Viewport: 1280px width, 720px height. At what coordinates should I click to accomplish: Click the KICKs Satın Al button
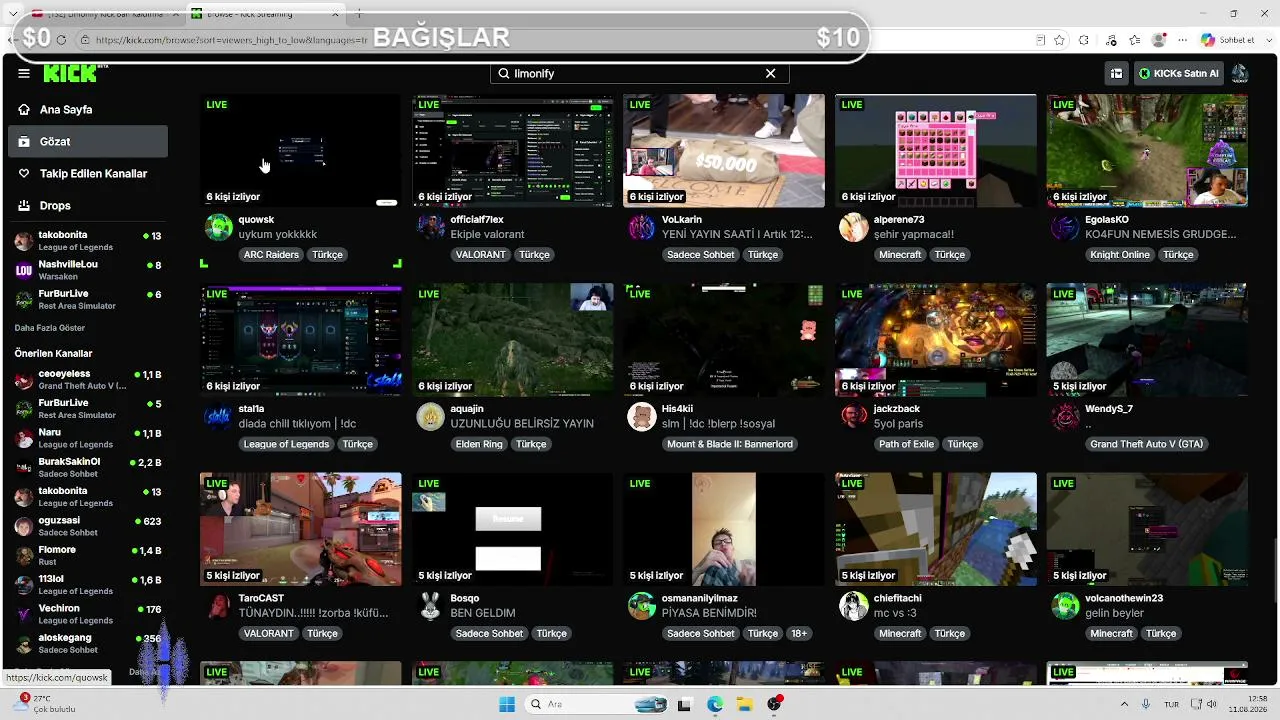click(x=1178, y=73)
